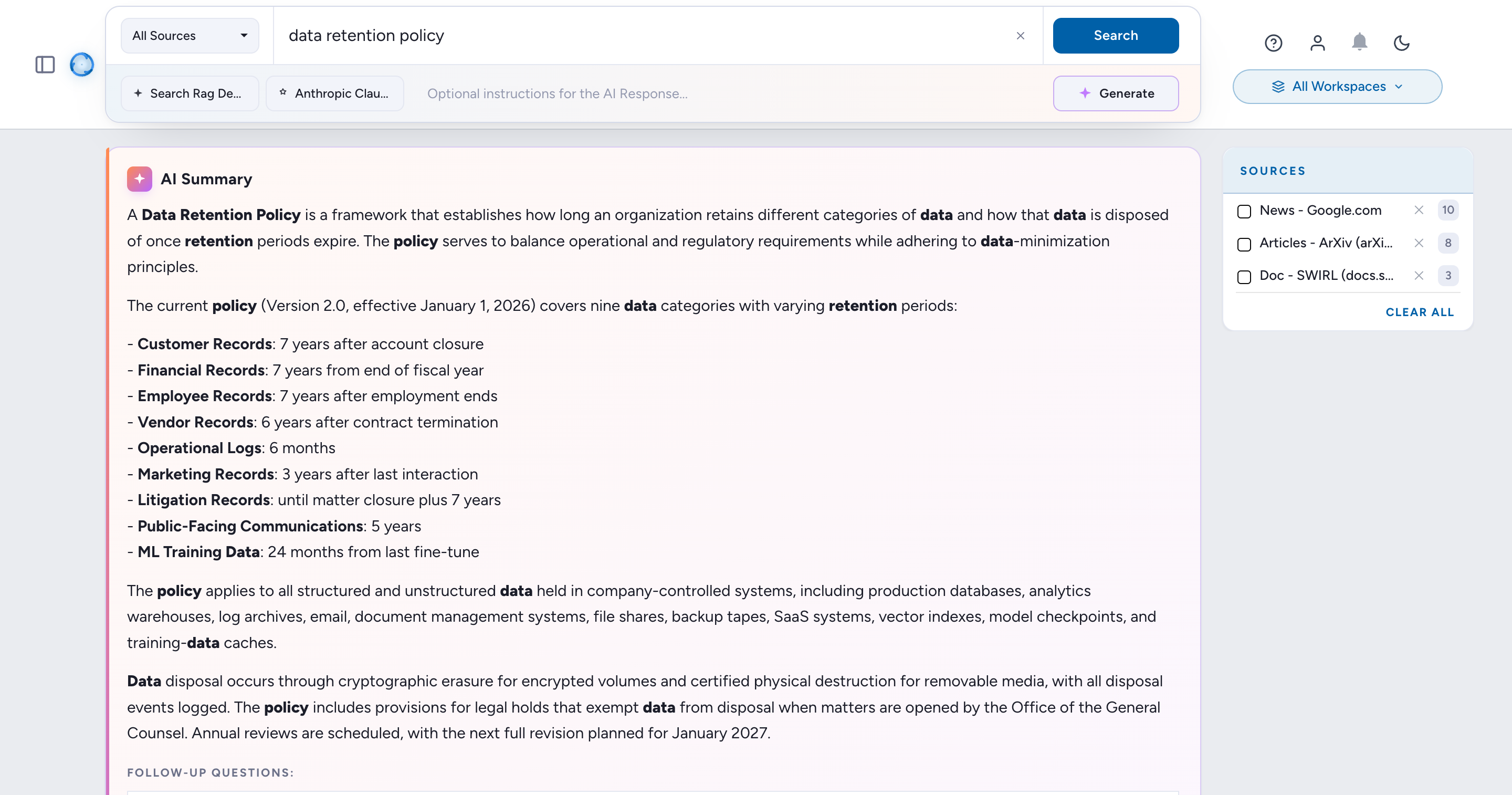Viewport: 1512px width, 795px height.
Task: Click the Employee Records list line
Action: 312,396
